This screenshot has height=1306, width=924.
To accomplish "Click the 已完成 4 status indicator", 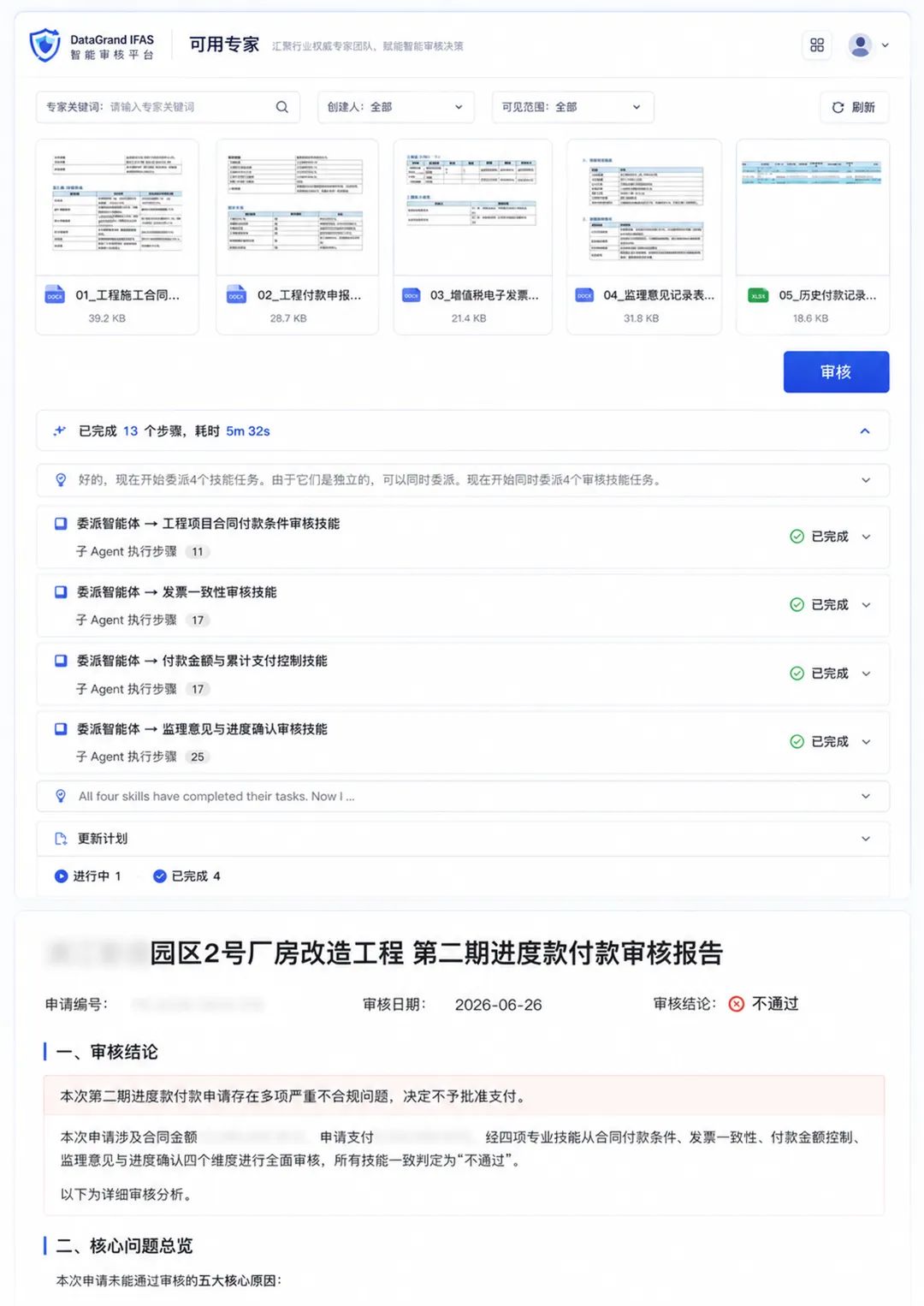I will [x=187, y=876].
